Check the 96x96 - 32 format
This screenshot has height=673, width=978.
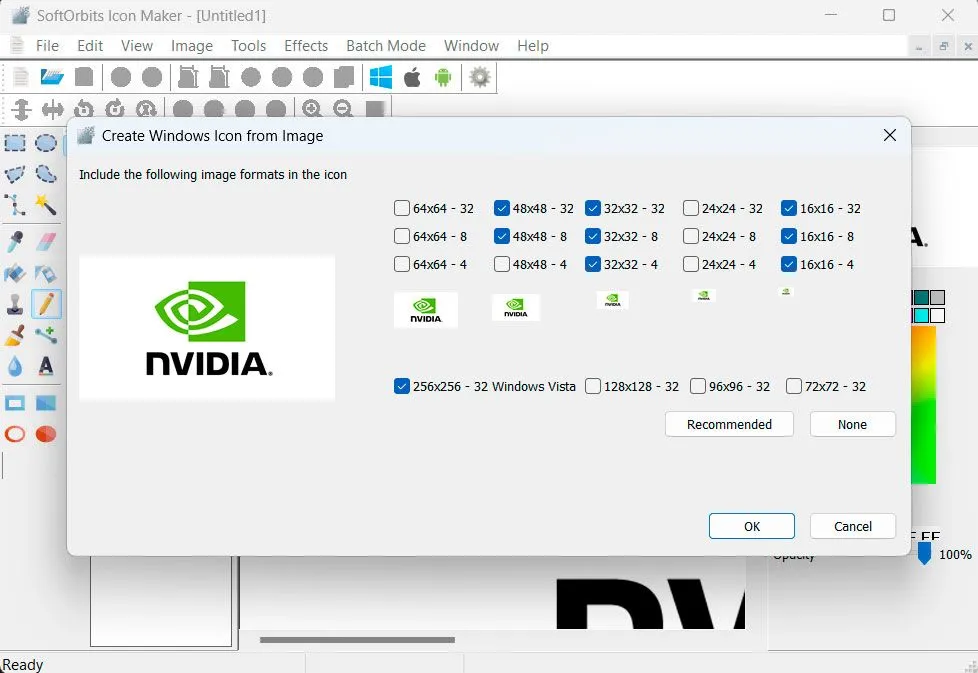tap(697, 387)
